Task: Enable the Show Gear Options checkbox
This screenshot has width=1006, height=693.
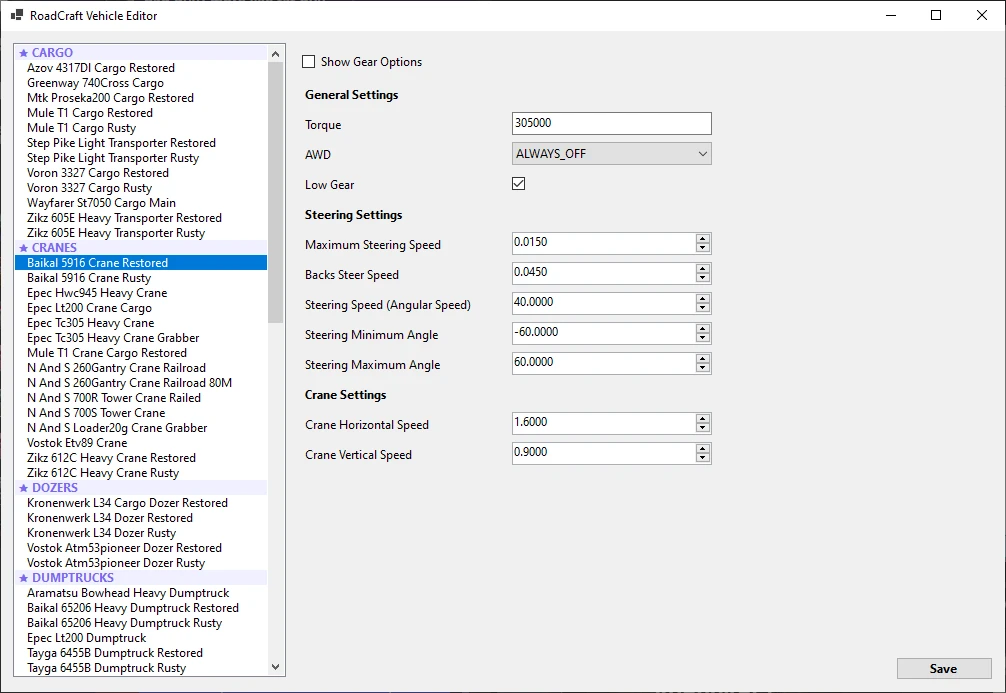Action: (309, 62)
